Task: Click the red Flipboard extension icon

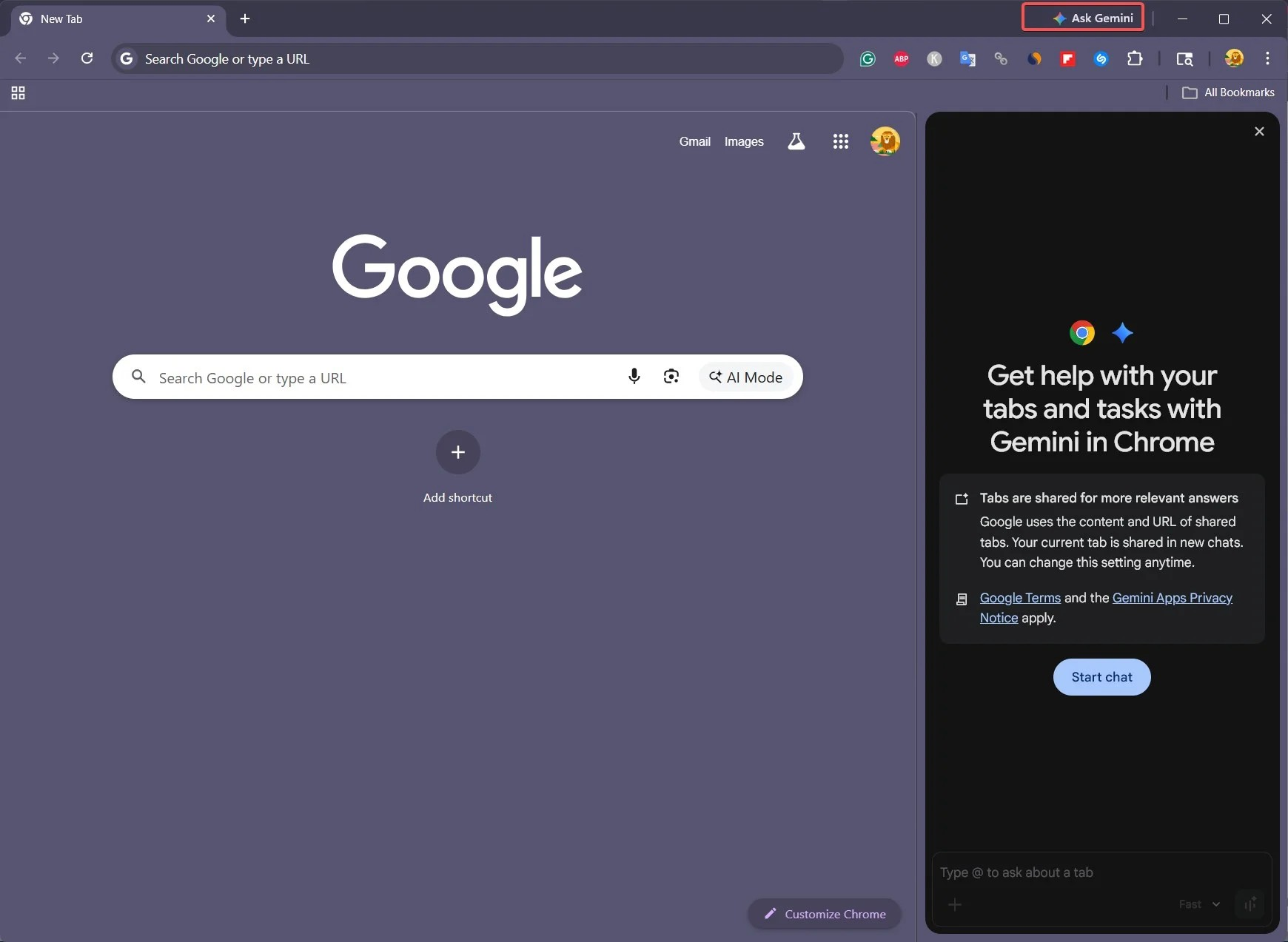Action: (x=1067, y=59)
